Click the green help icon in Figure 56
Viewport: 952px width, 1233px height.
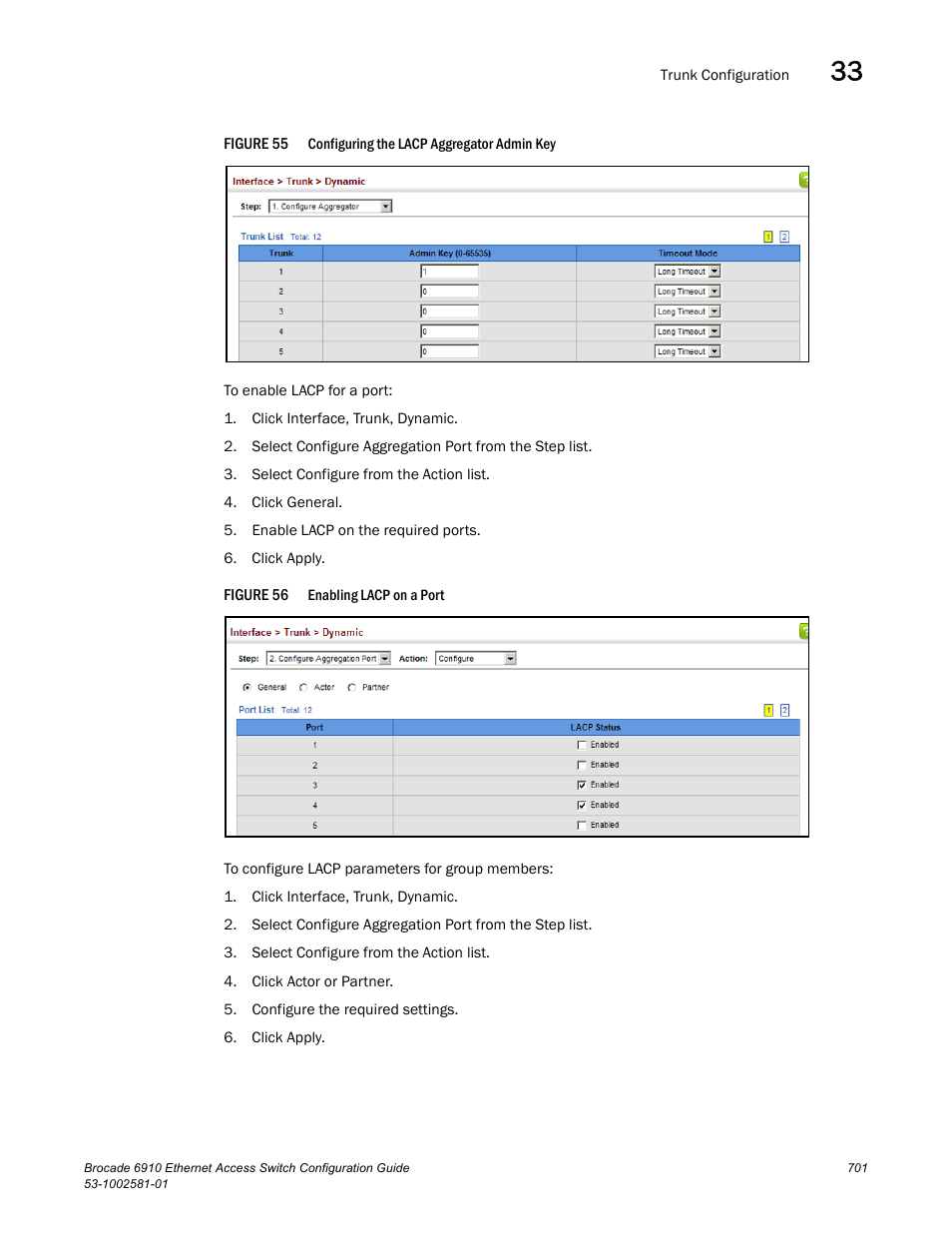pos(803,631)
